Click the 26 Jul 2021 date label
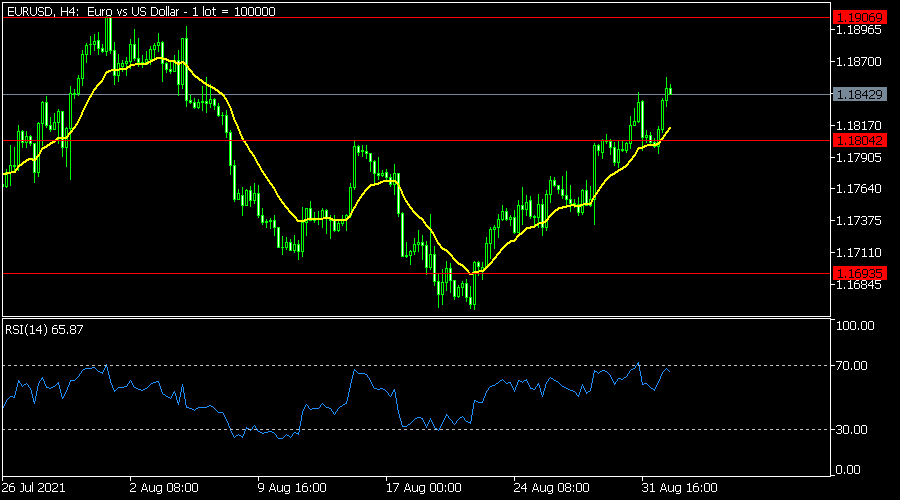This screenshot has height=500, width=900. pos(33,488)
